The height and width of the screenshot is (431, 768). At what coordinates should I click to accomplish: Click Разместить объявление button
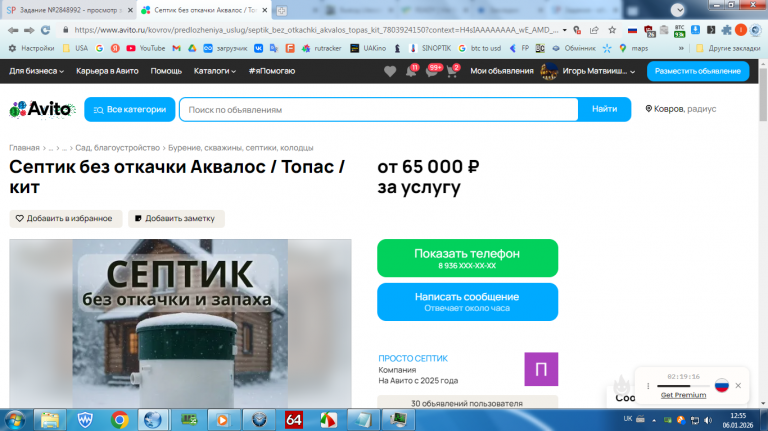tap(698, 71)
